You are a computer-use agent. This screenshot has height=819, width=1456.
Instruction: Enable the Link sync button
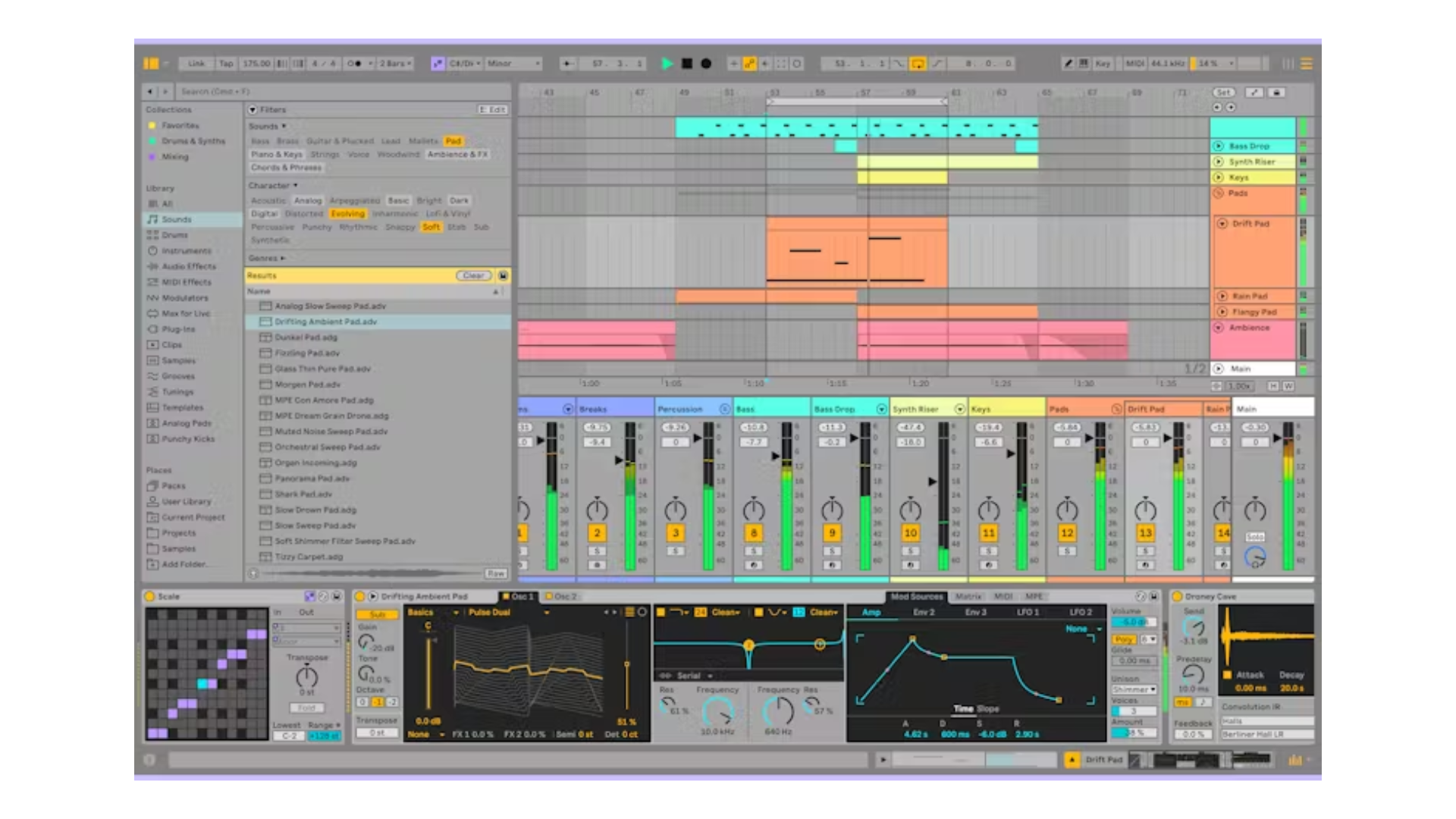click(196, 64)
